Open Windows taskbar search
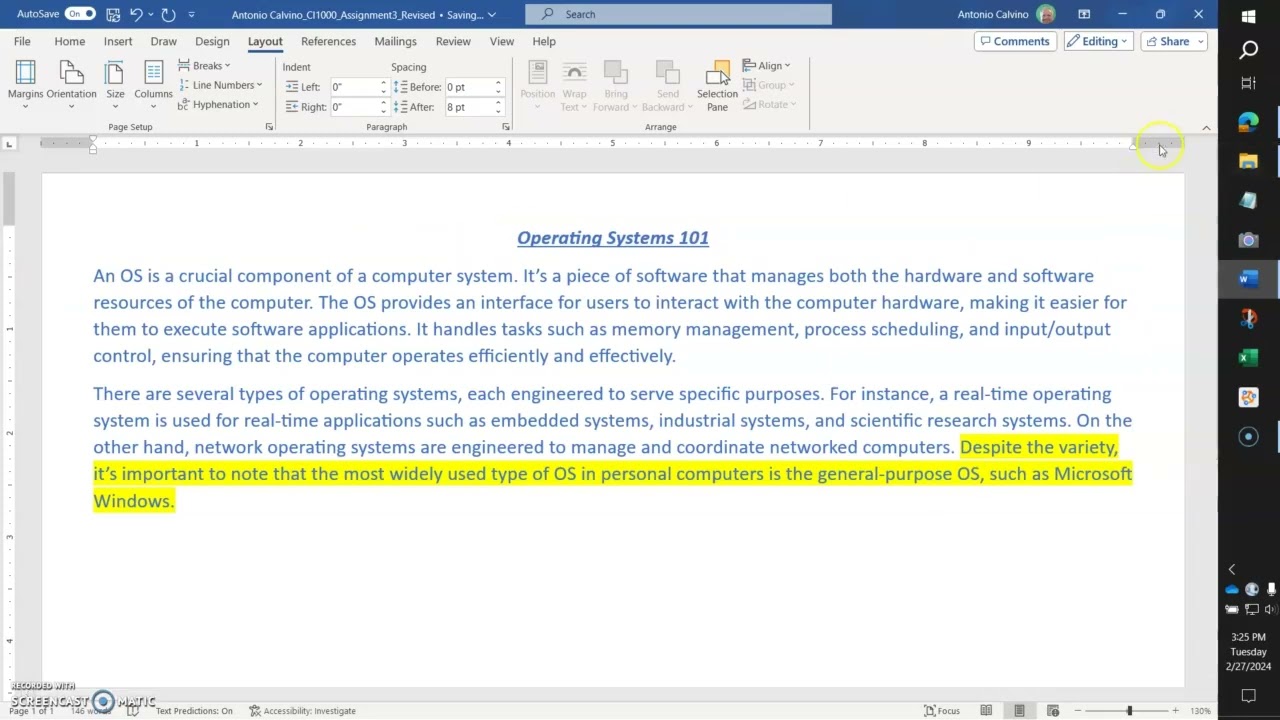The image size is (1280, 720). click(x=1248, y=50)
